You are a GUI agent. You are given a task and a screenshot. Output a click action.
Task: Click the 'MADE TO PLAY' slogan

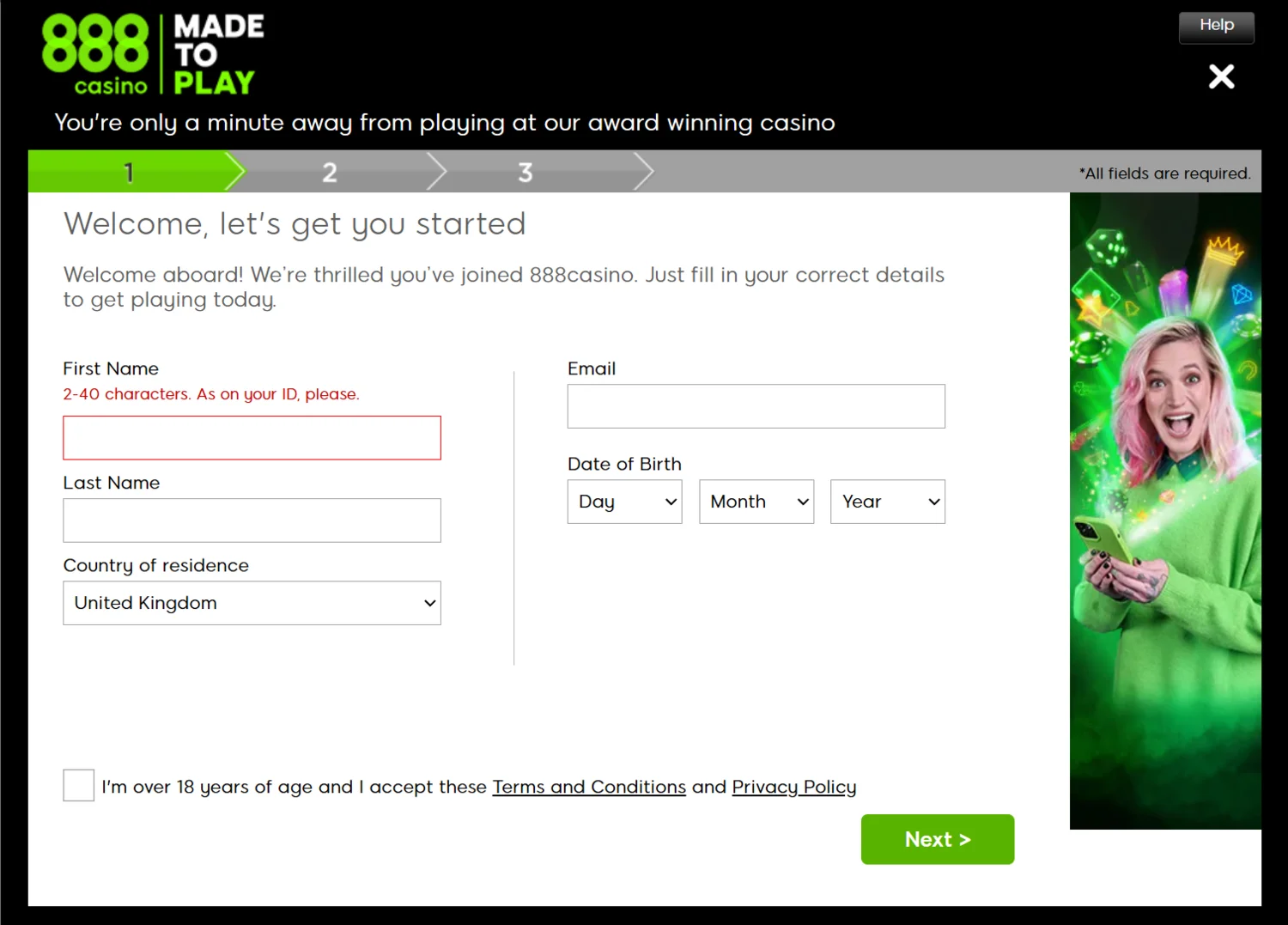point(218,54)
